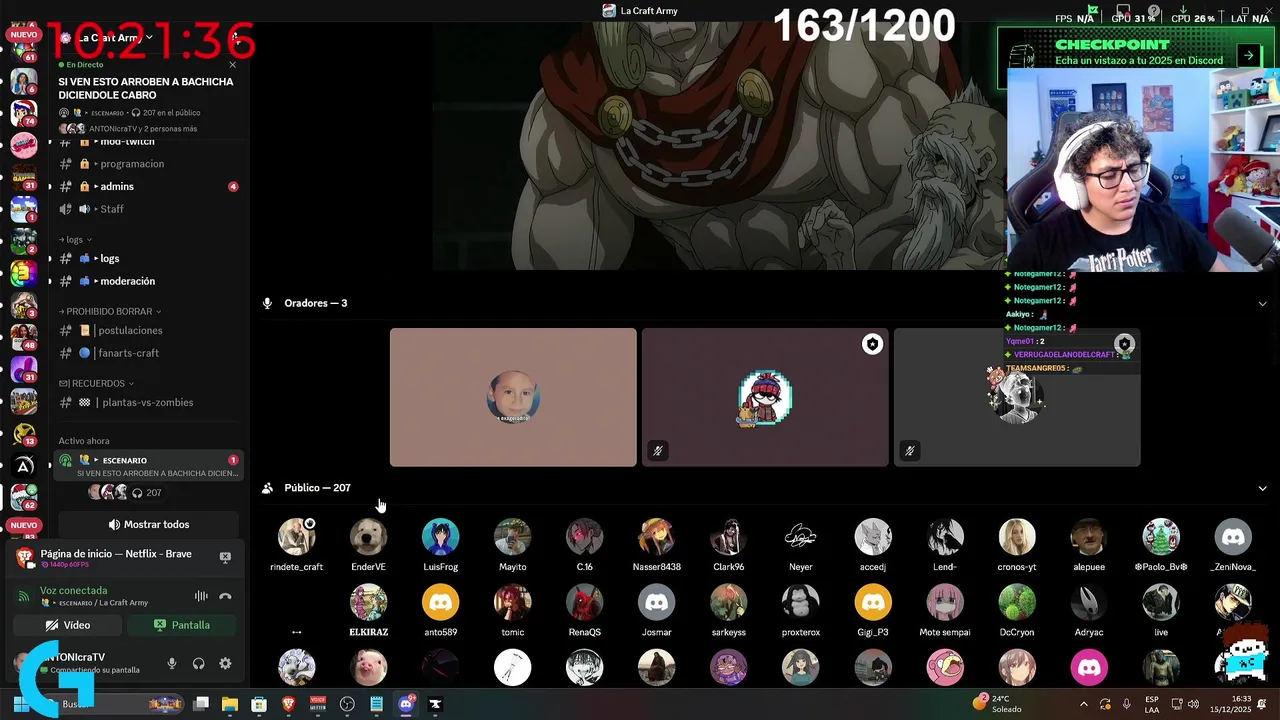
Task: Open the ESCENARIO stage under Activo ahora
Action: click(148, 466)
